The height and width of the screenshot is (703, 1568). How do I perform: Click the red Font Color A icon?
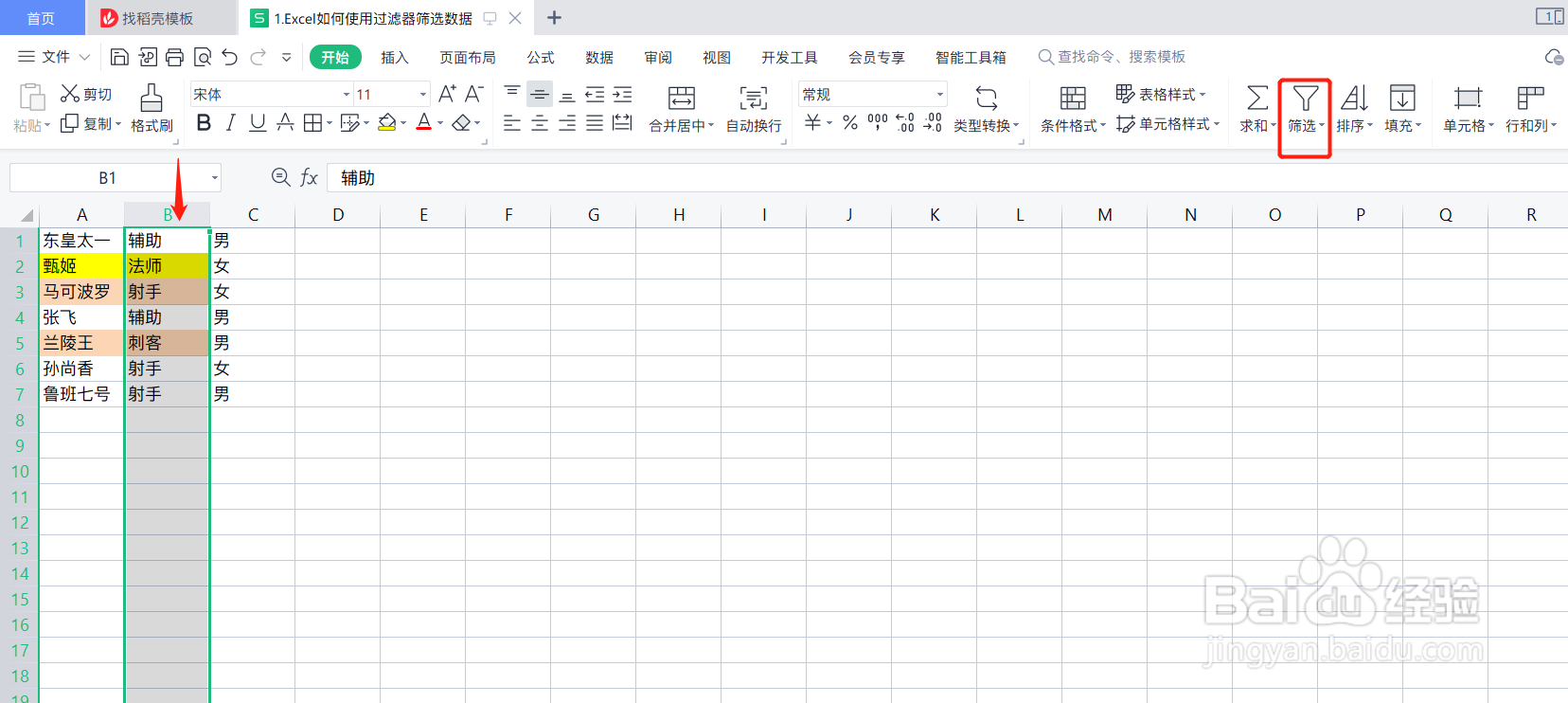(424, 123)
